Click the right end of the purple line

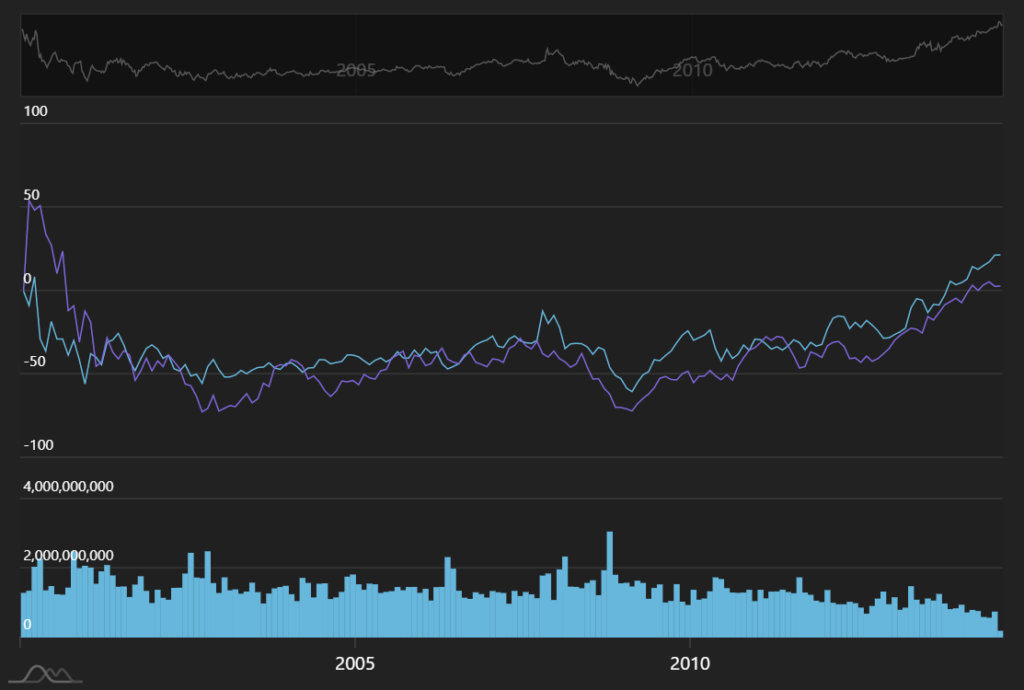(999, 287)
